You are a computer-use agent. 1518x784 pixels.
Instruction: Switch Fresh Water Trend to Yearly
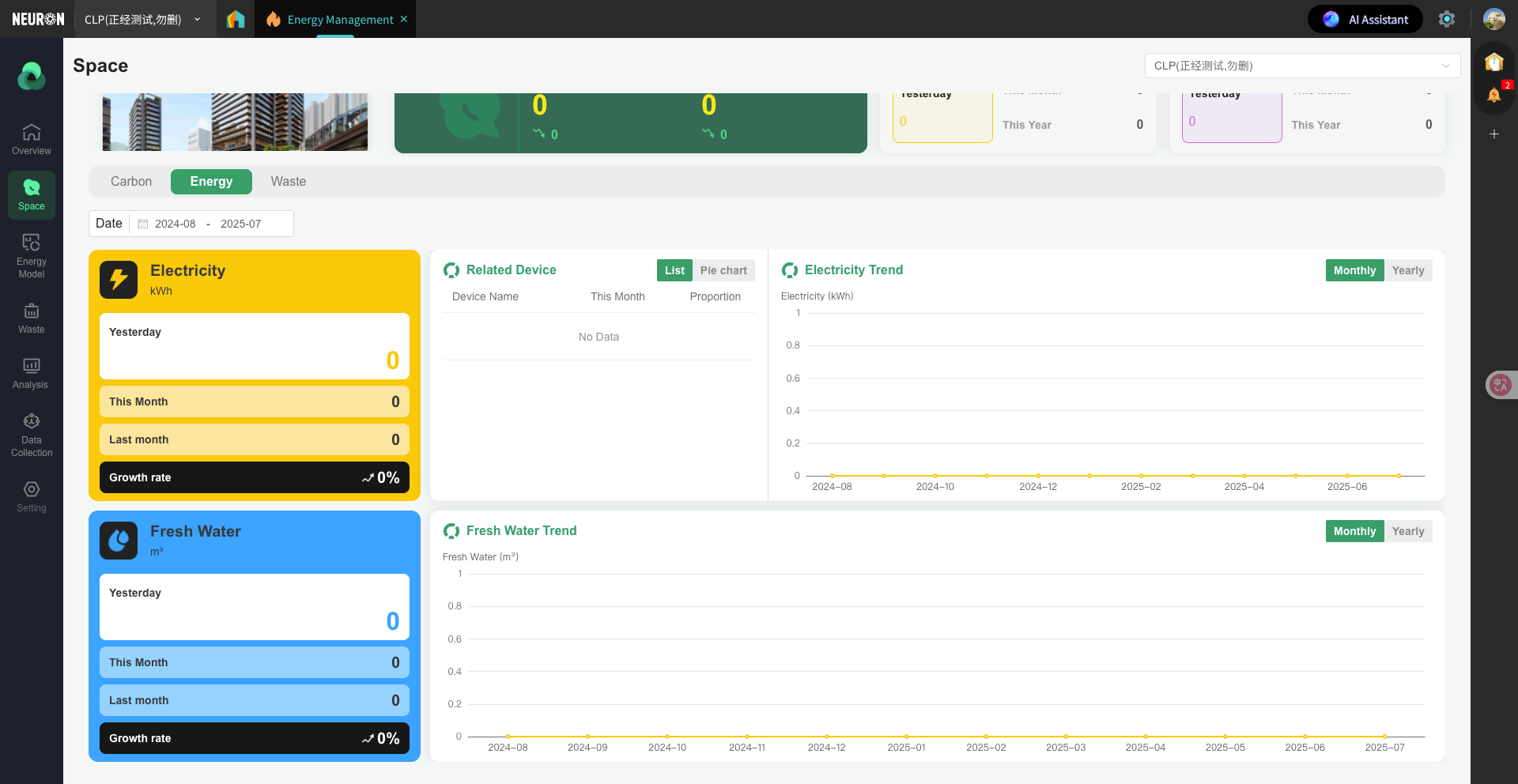click(x=1407, y=531)
